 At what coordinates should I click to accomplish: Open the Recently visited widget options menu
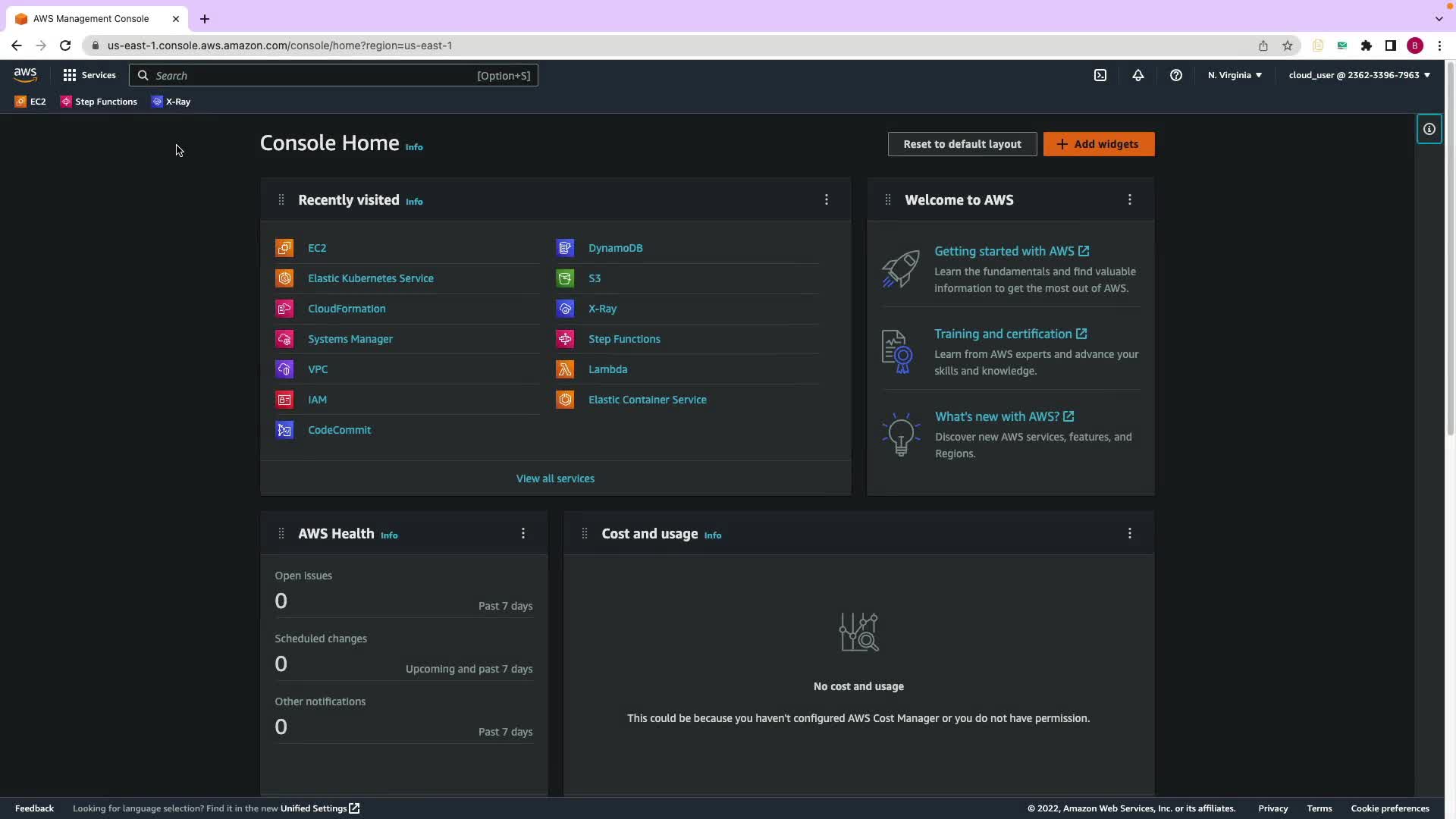(827, 199)
